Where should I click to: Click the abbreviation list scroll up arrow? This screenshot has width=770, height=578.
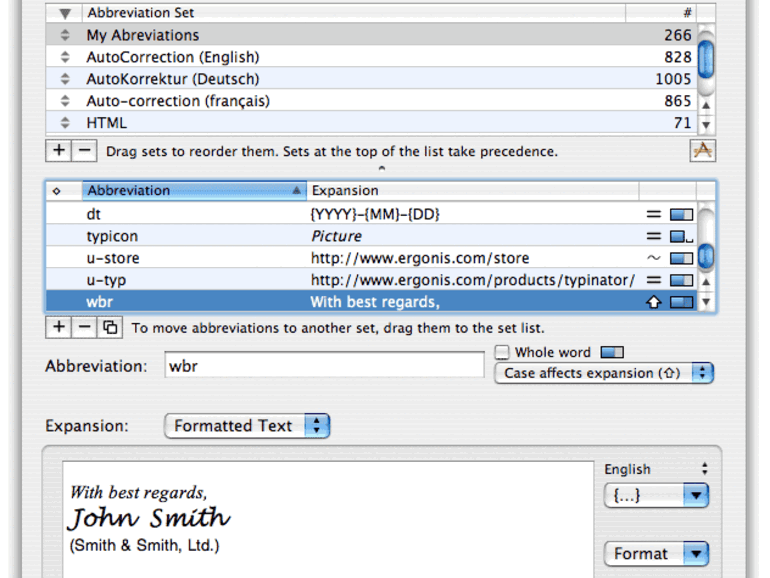[706, 281]
